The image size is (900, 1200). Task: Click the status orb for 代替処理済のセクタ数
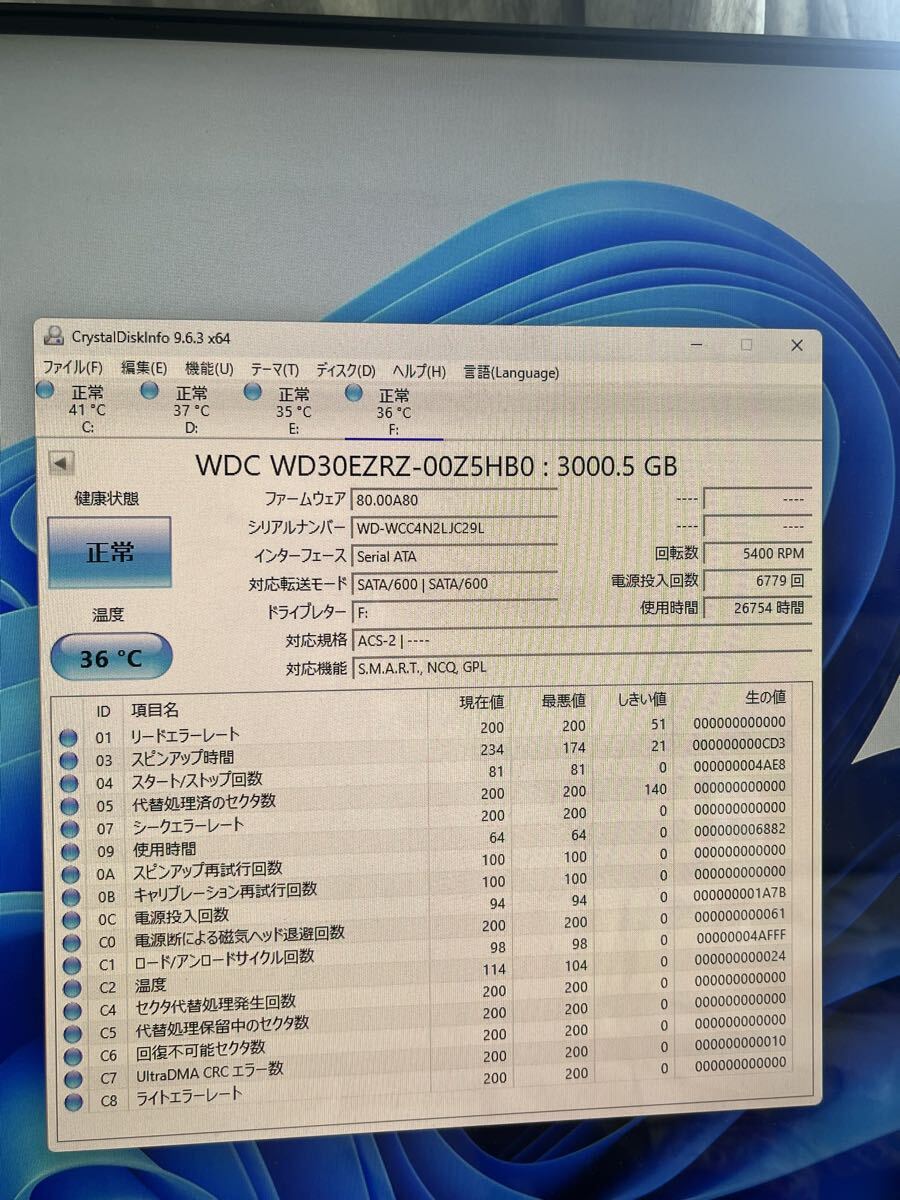click(68, 806)
